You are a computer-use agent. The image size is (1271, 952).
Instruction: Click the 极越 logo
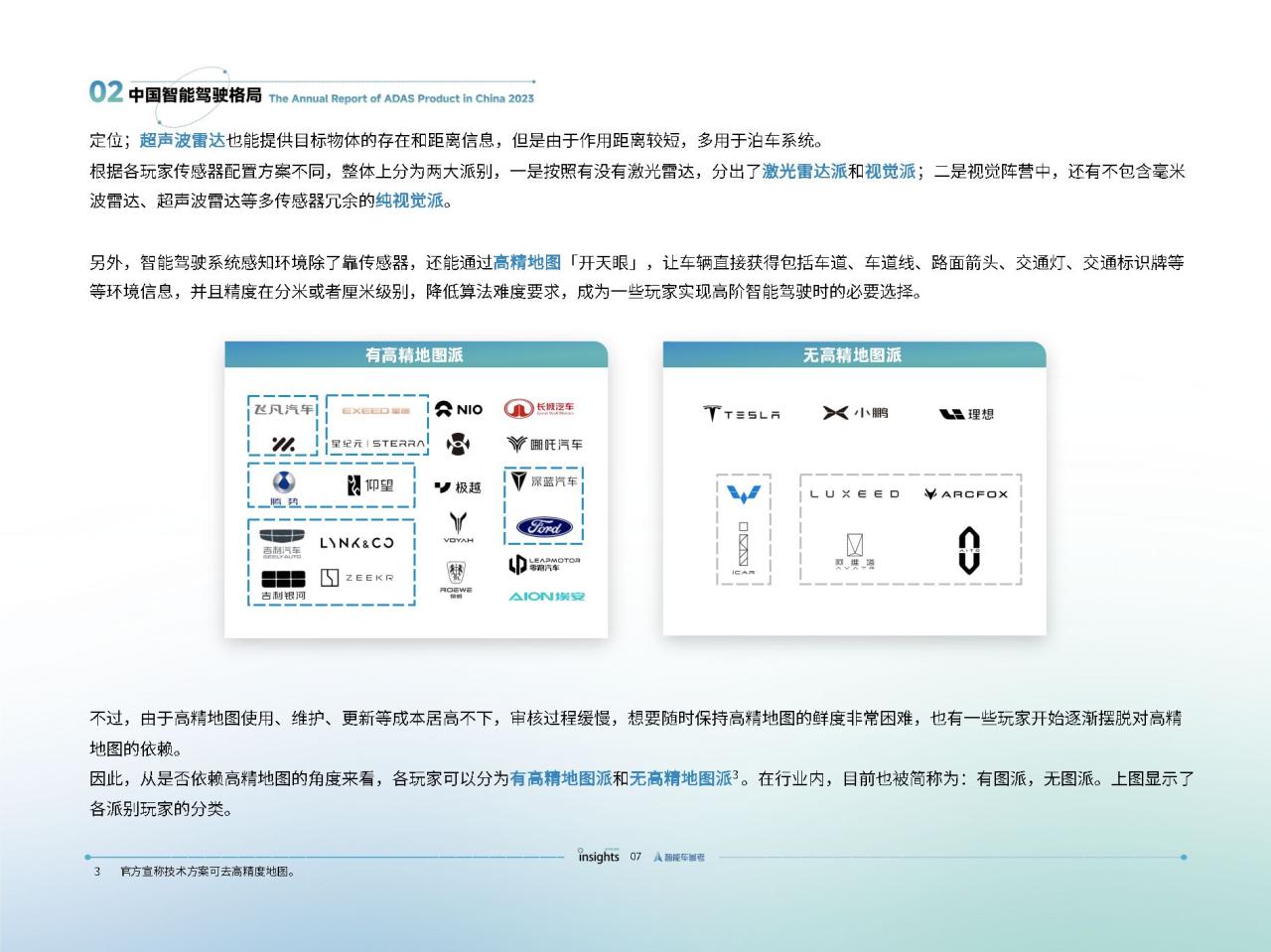[x=458, y=487]
